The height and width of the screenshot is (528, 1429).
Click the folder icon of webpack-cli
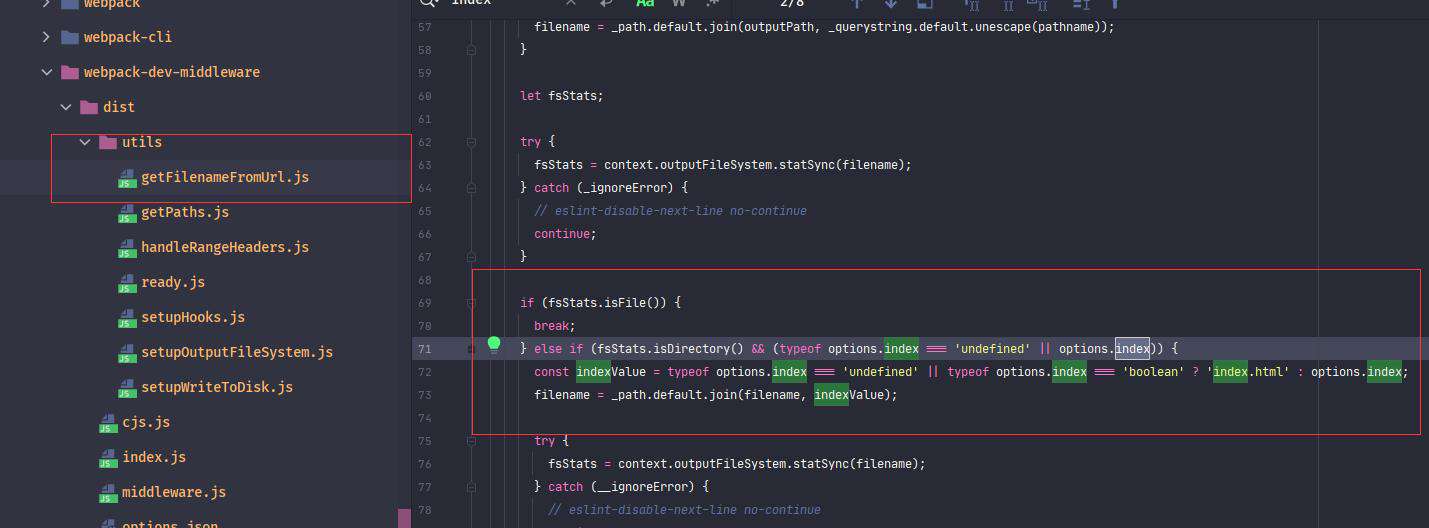click(x=69, y=37)
